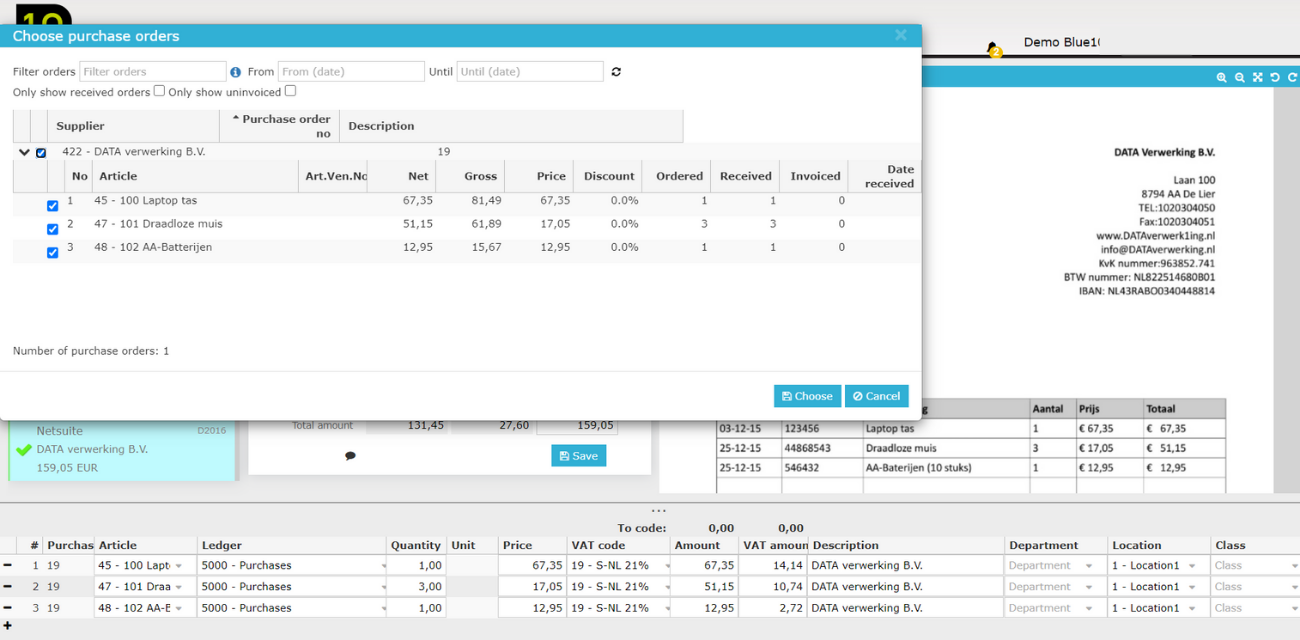Remove coding line 1 with minus icon
1300x640 pixels.
tap(8, 566)
